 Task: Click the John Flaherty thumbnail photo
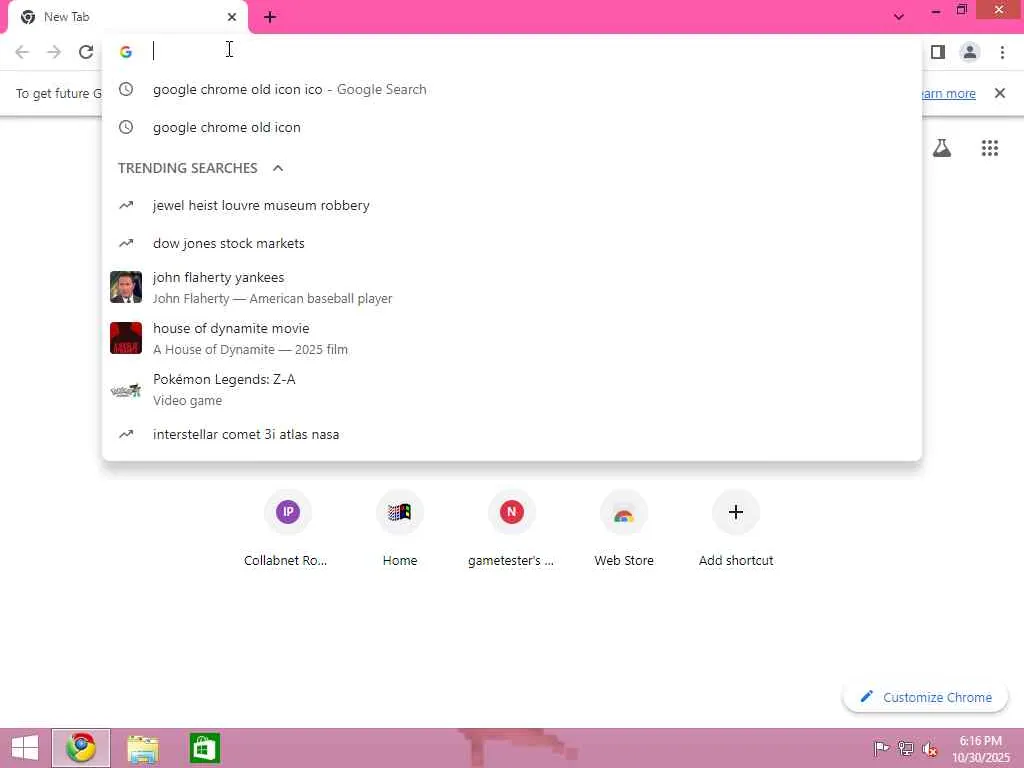point(126,287)
